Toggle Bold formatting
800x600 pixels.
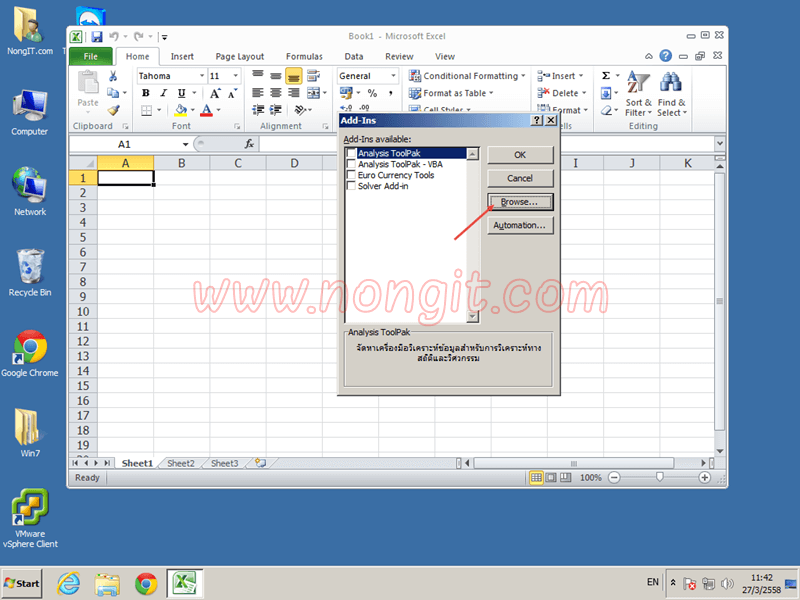tap(146, 93)
